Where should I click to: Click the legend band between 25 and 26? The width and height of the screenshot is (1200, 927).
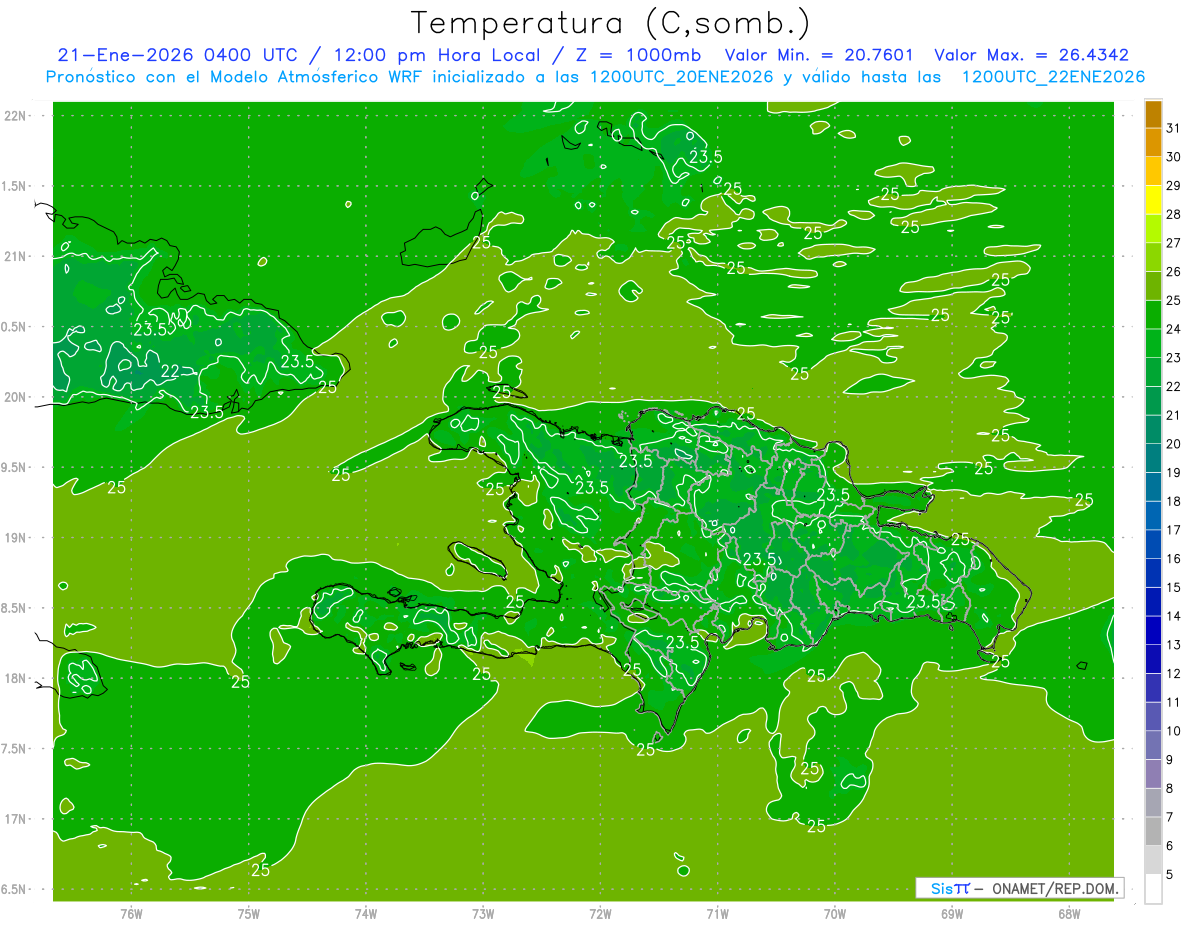click(1153, 285)
